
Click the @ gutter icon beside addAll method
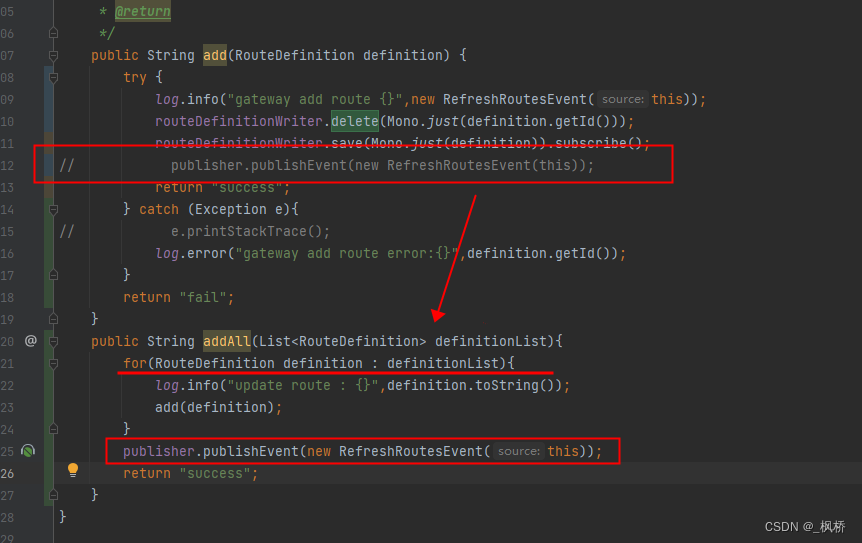[31, 341]
